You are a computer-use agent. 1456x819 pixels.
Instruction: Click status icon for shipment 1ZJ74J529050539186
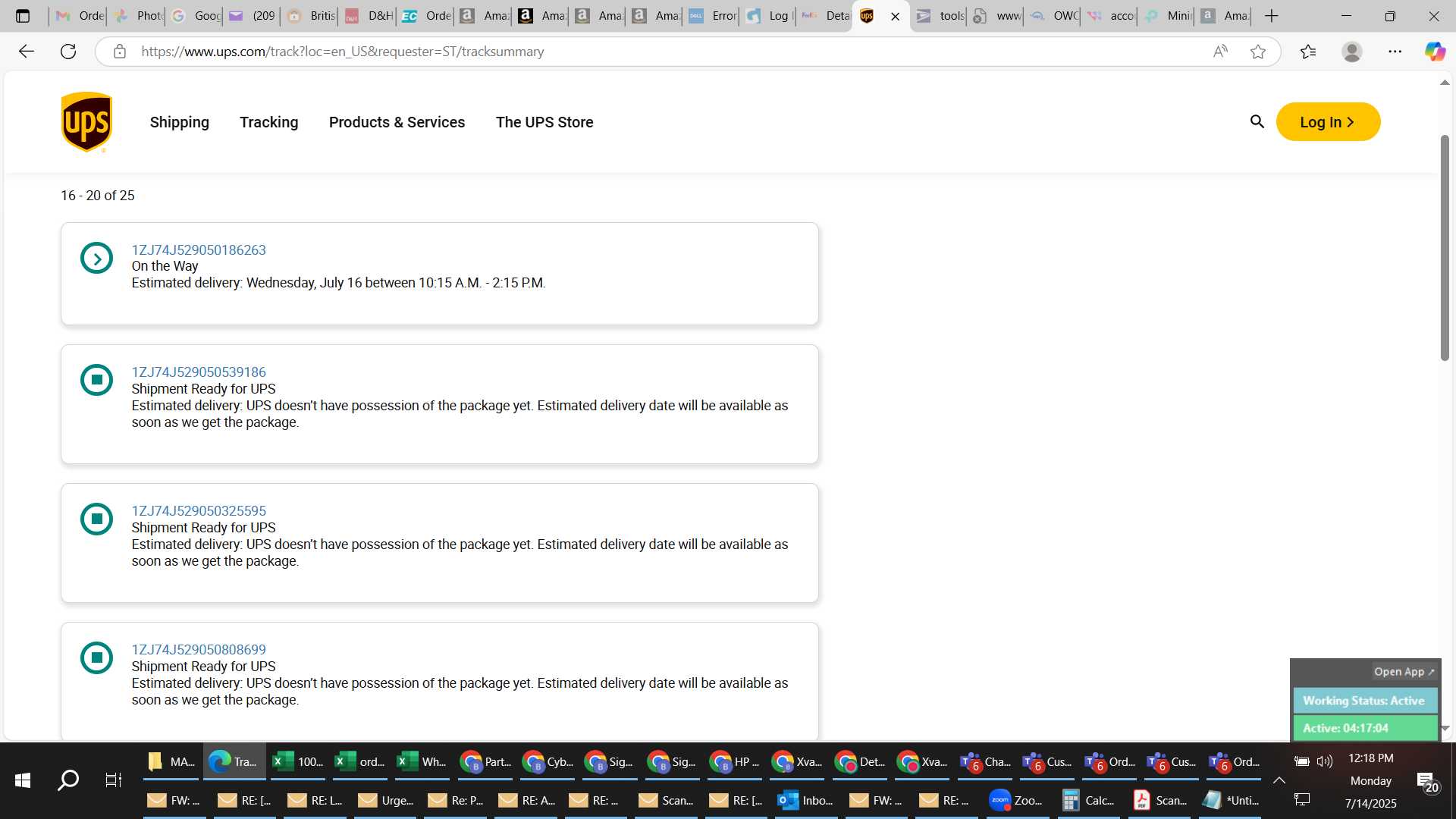click(x=96, y=380)
